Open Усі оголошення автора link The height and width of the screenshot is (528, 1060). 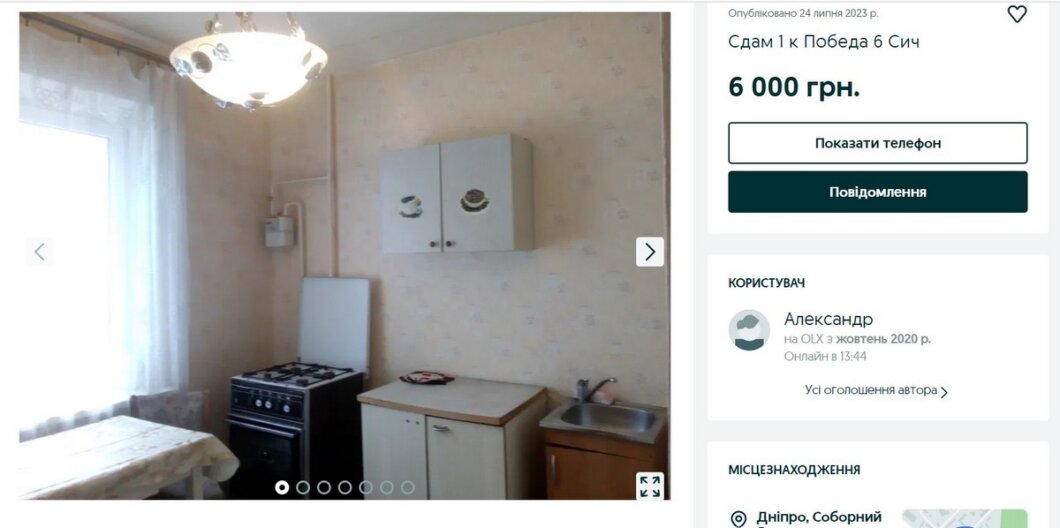(x=871, y=390)
